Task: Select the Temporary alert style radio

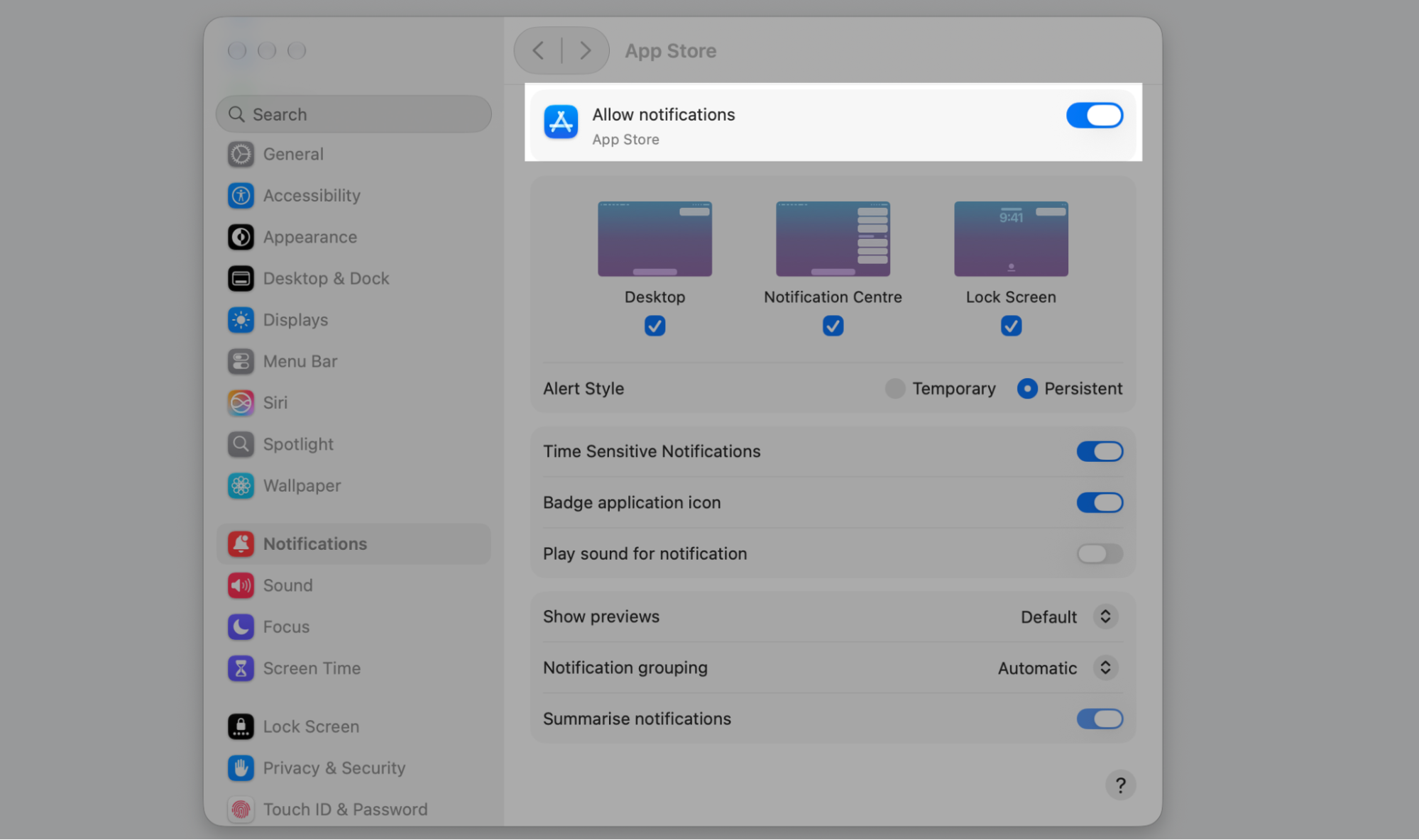Action: tap(895, 388)
